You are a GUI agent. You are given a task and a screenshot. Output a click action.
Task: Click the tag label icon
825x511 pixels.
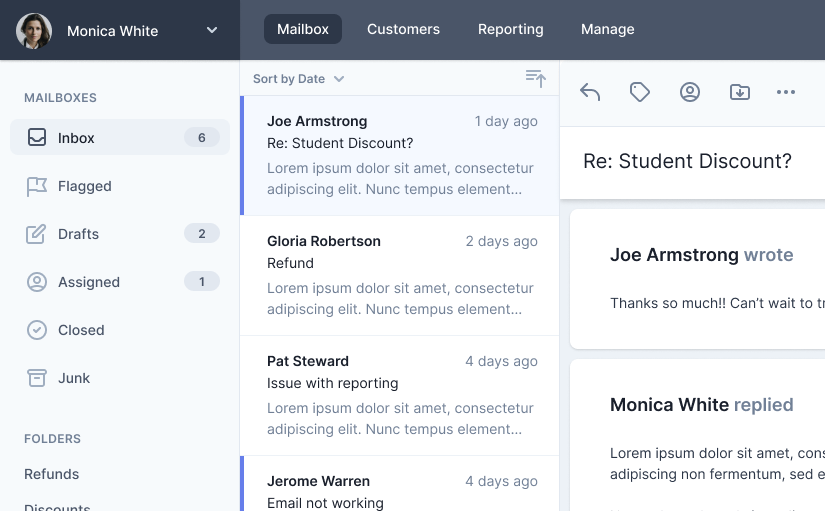tap(640, 92)
